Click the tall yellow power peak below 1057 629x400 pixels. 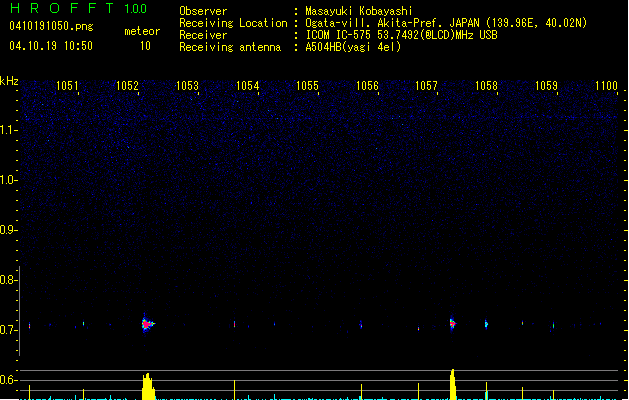coord(453,385)
